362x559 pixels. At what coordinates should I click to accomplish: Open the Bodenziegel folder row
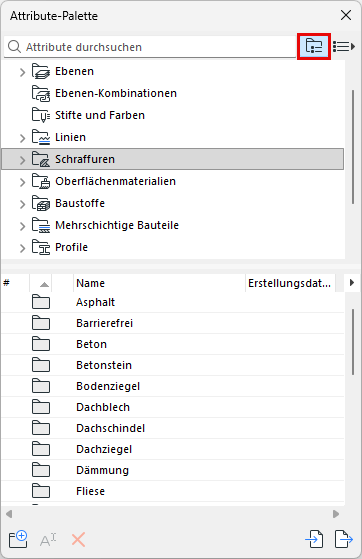(x=173, y=386)
